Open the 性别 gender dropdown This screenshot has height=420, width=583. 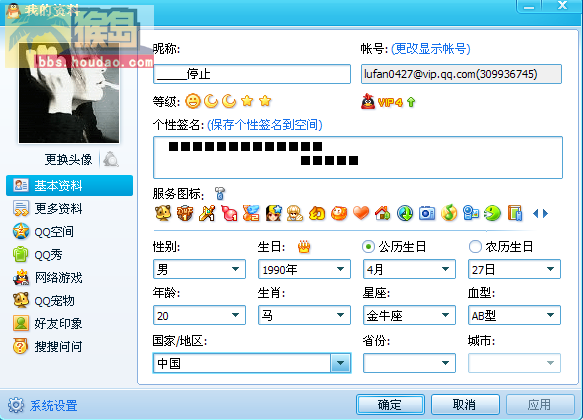coord(199,269)
